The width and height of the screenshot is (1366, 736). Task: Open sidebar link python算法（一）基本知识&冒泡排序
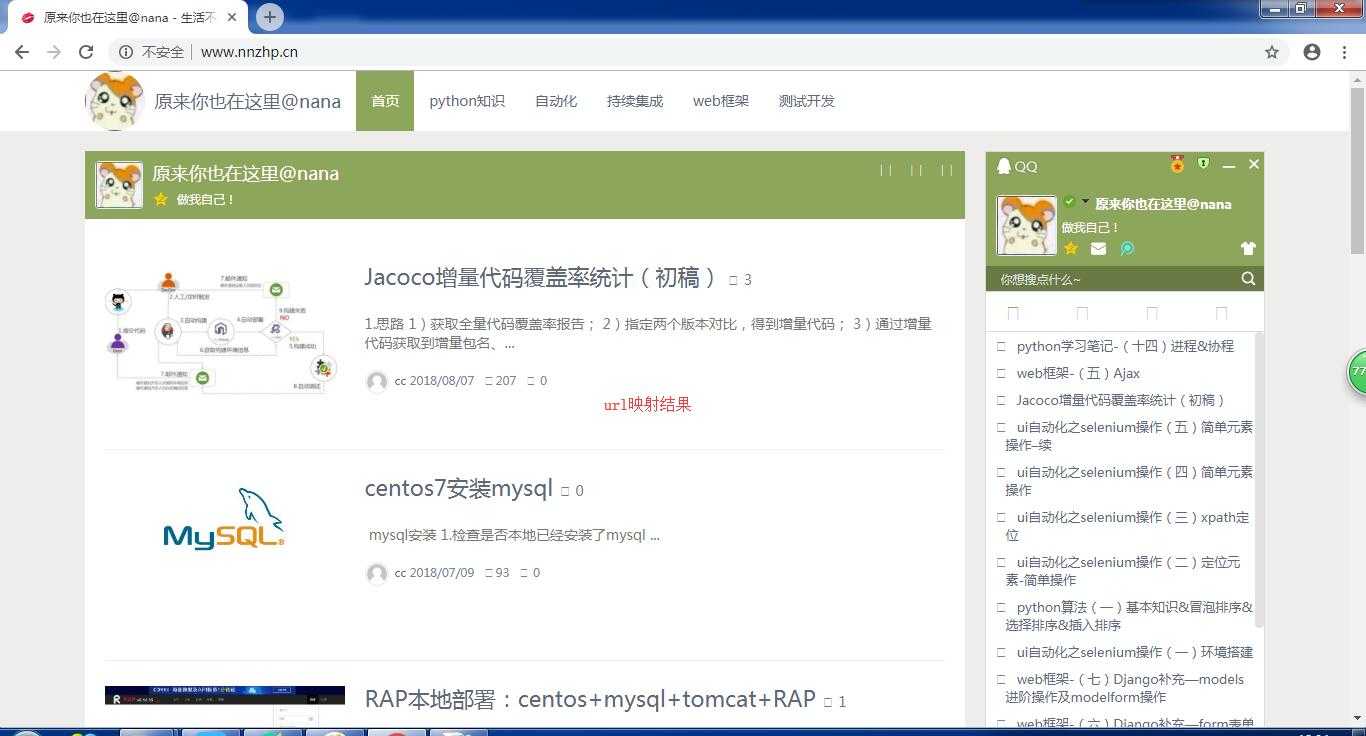1129,616
